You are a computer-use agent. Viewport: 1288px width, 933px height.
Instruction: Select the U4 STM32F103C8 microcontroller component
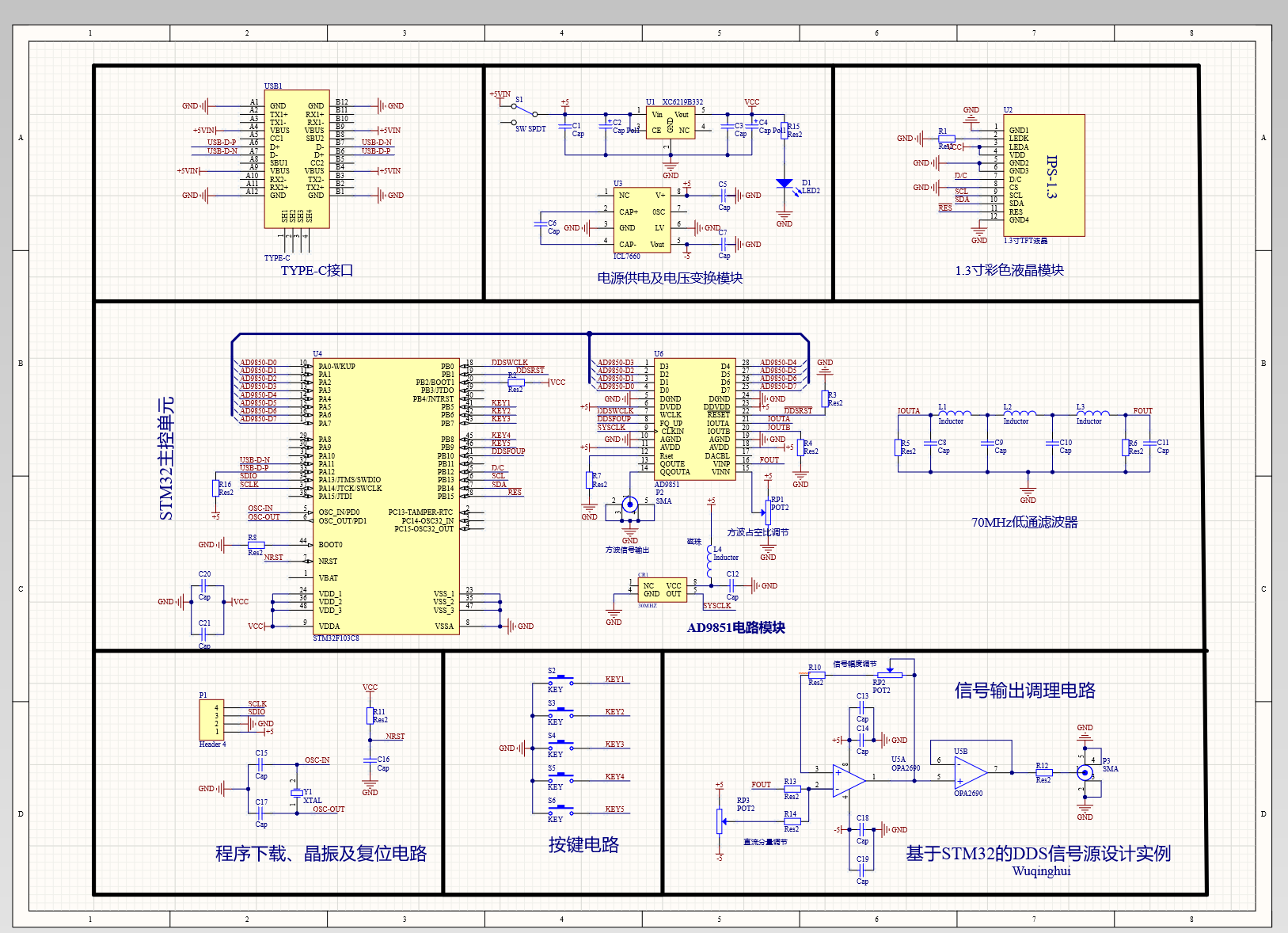tap(386, 496)
